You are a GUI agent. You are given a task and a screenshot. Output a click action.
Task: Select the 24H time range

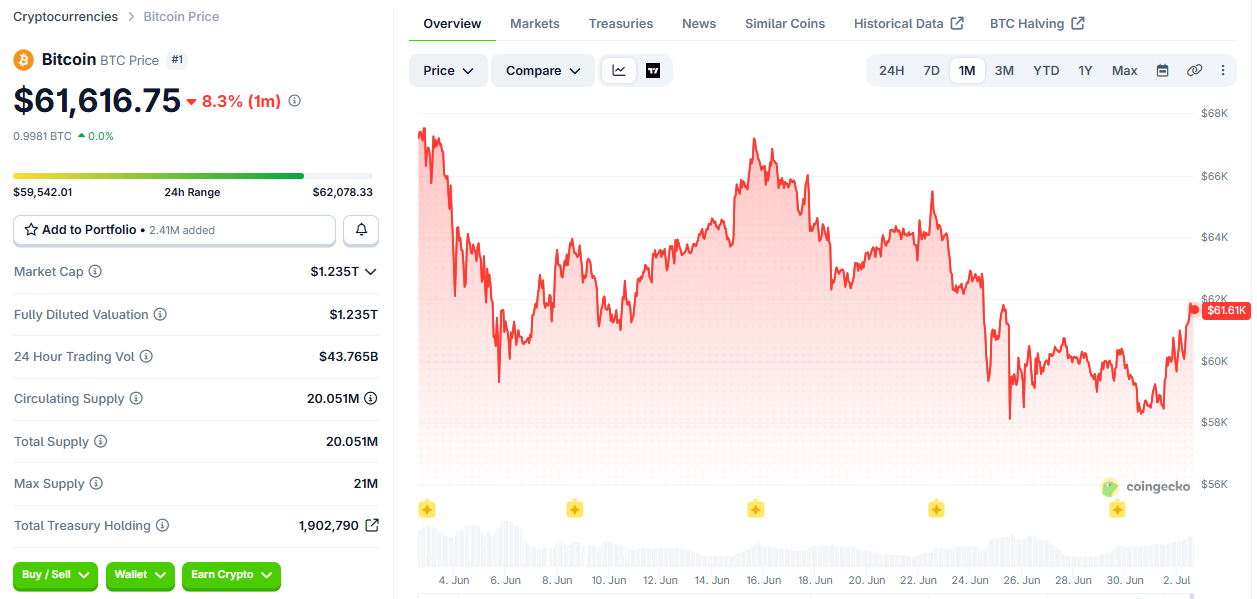point(891,71)
